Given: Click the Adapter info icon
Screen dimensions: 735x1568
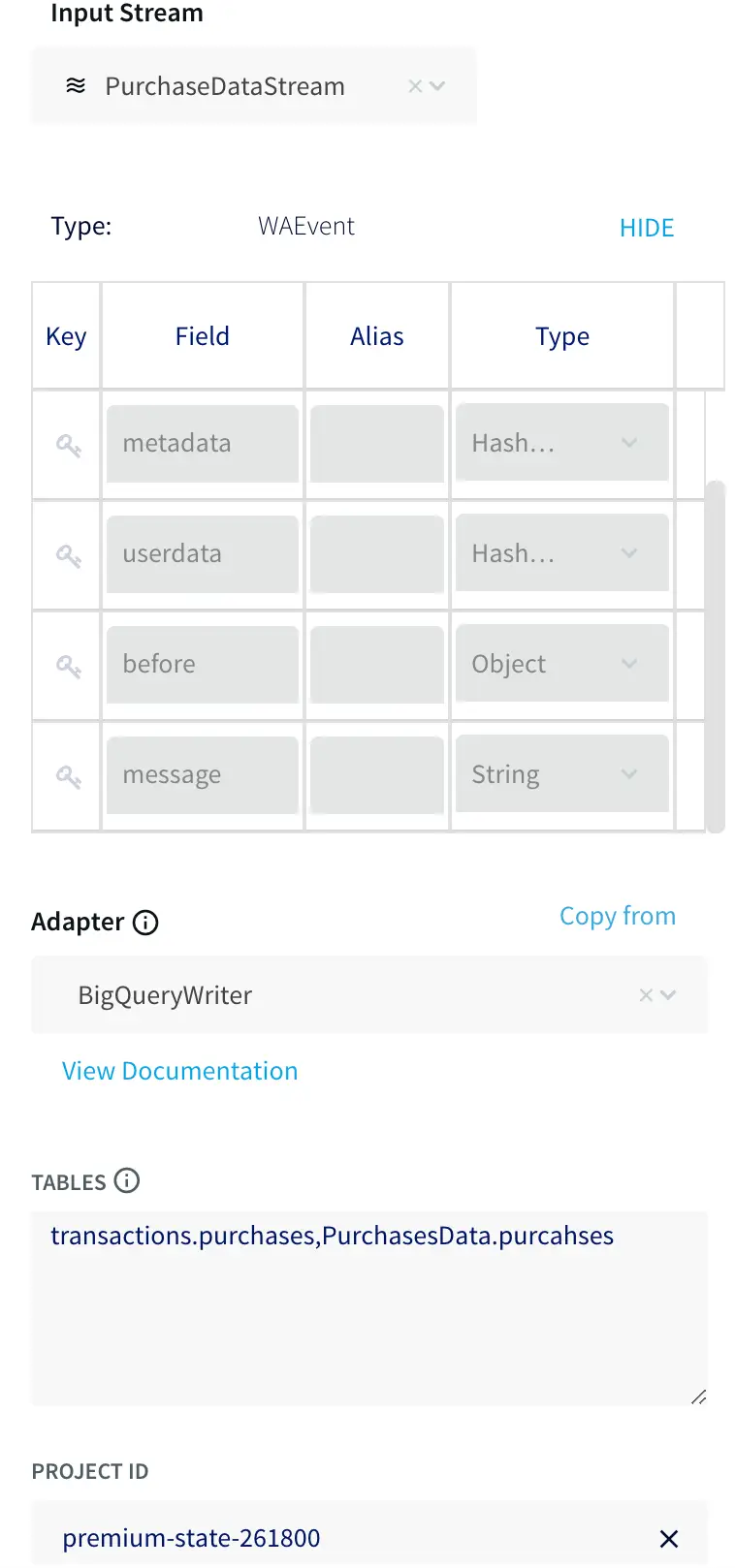Looking at the screenshot, I should coord(145,923).
